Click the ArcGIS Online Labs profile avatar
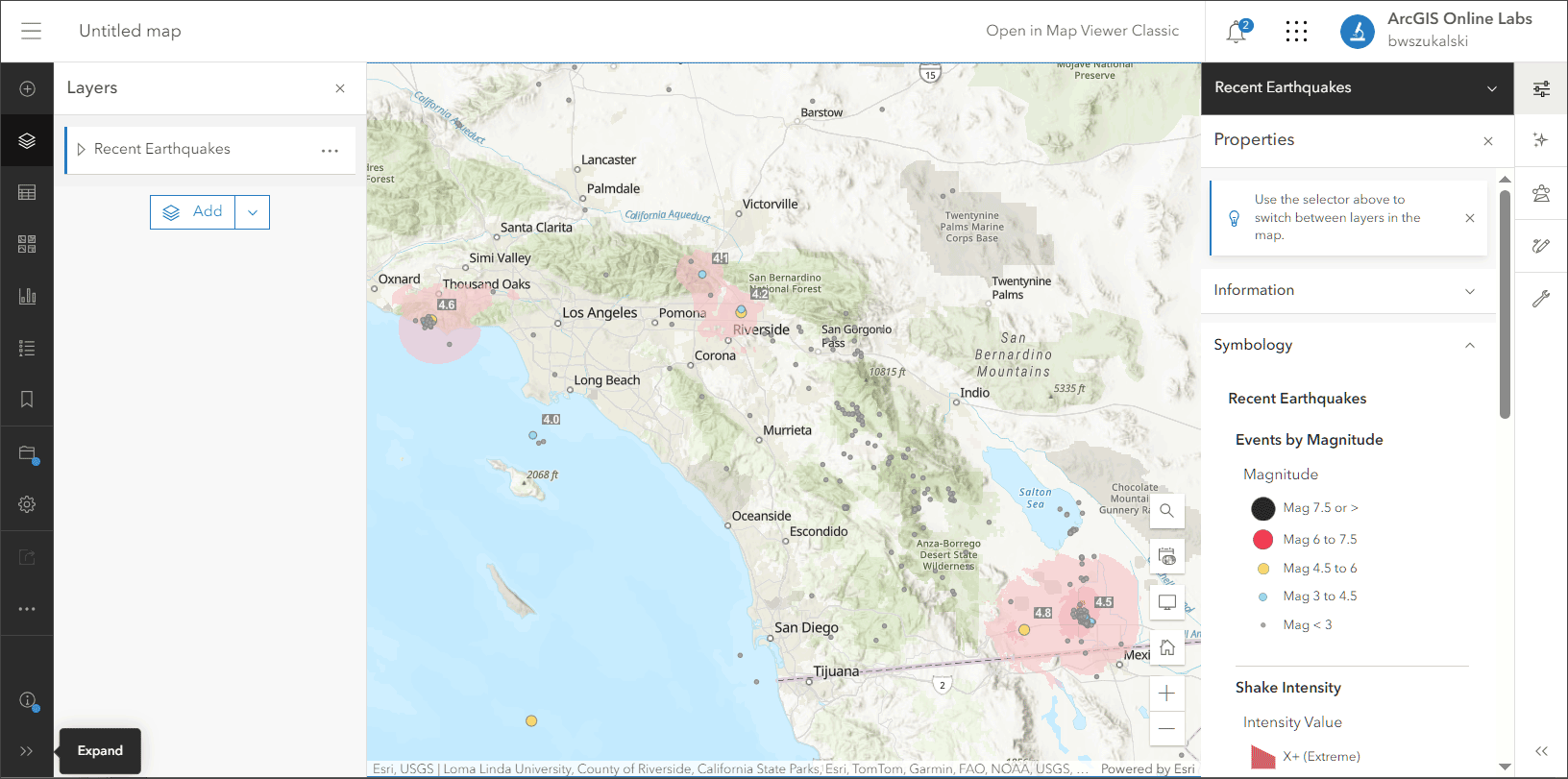Screen dimensions: 1568x779 point(1358,32)
